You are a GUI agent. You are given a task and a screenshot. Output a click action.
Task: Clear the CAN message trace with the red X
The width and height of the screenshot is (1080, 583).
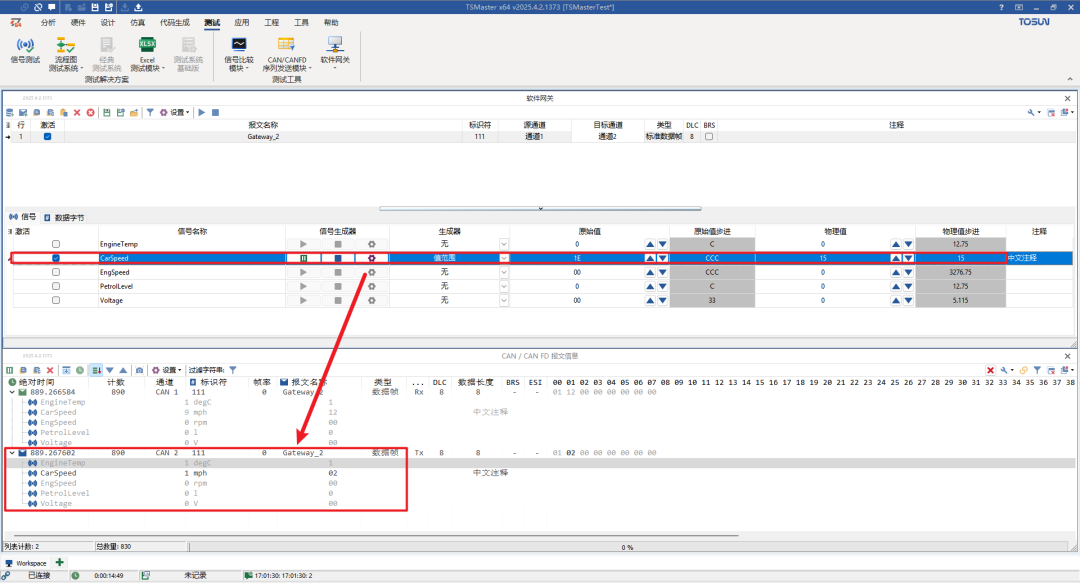tap(50, 370)
